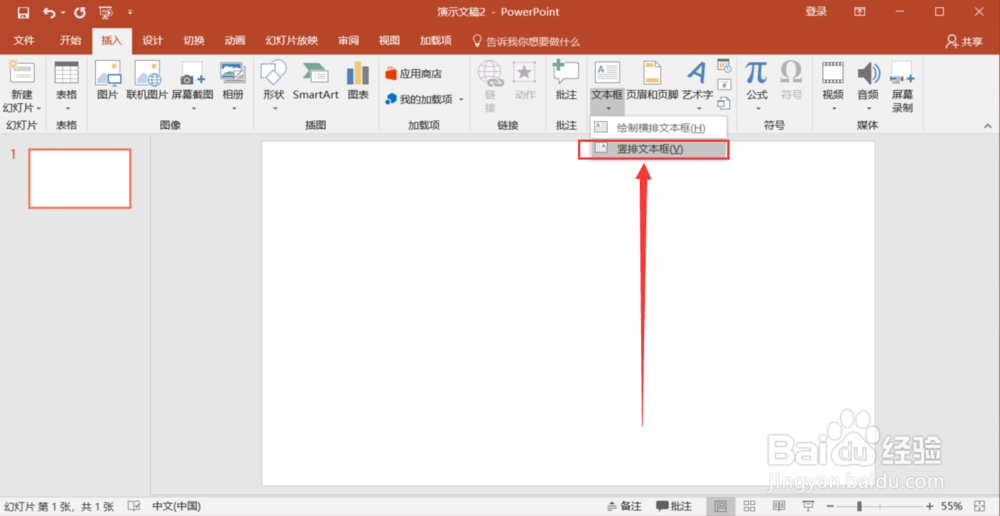Redo with the repeat arrow icon

(80, 12)
